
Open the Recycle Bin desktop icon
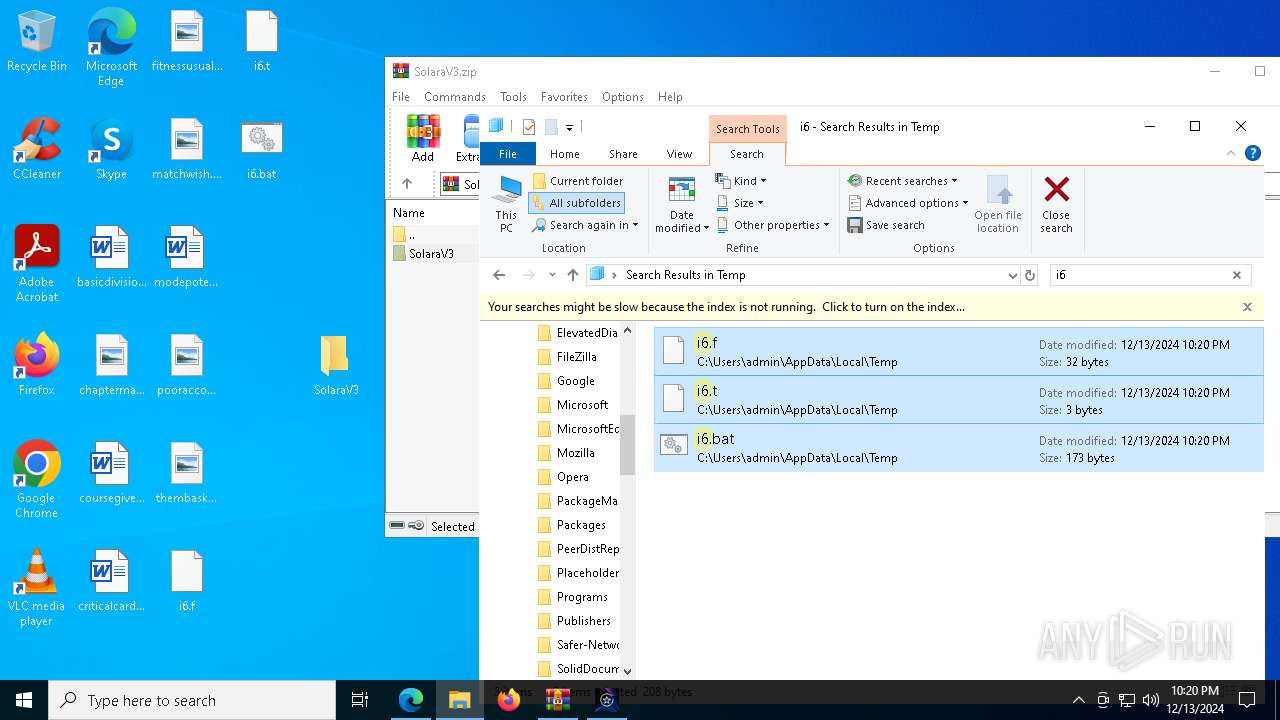37,42
